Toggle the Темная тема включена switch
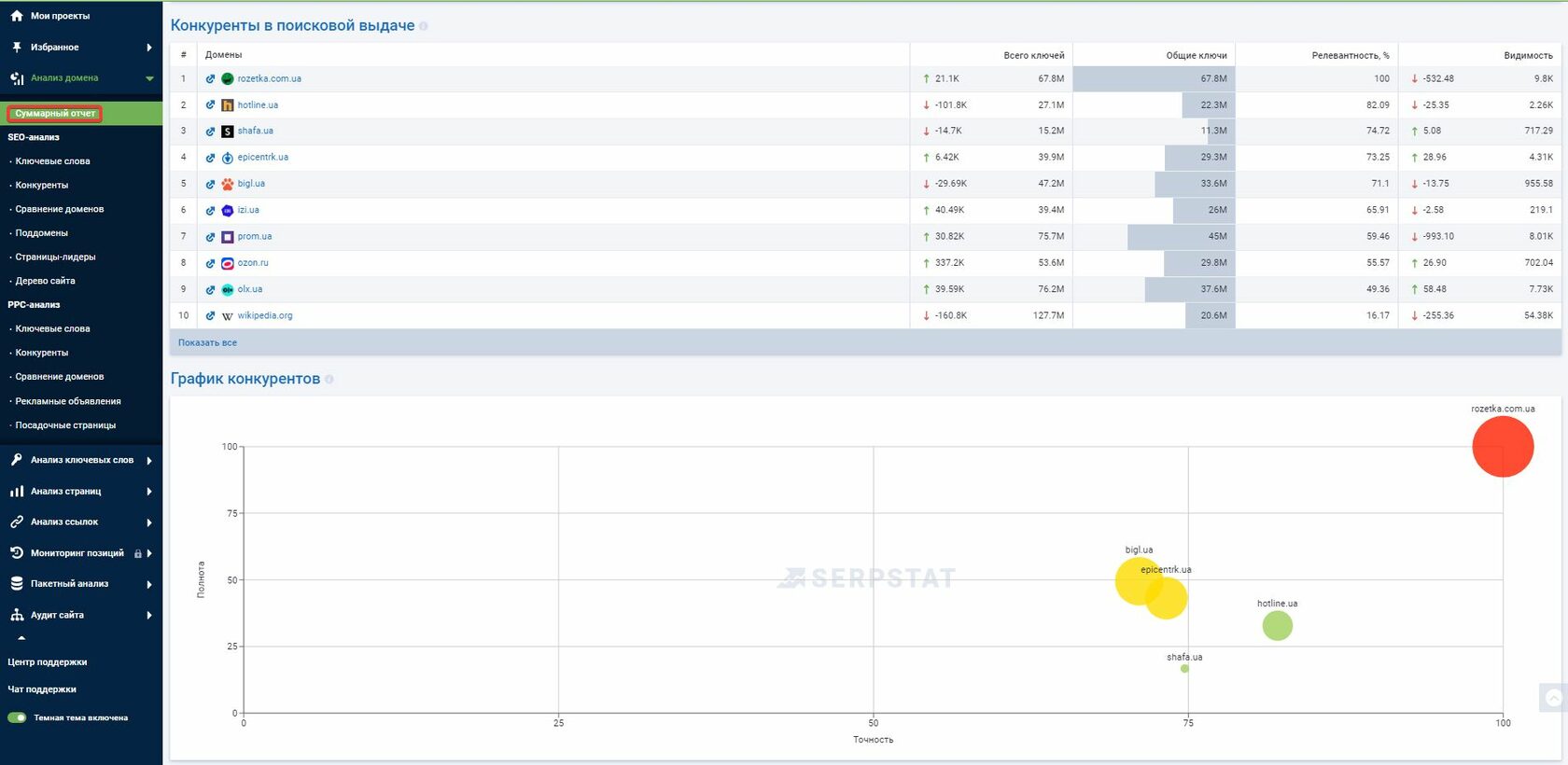The image size is (1568, 765). (x=17, y=717)
